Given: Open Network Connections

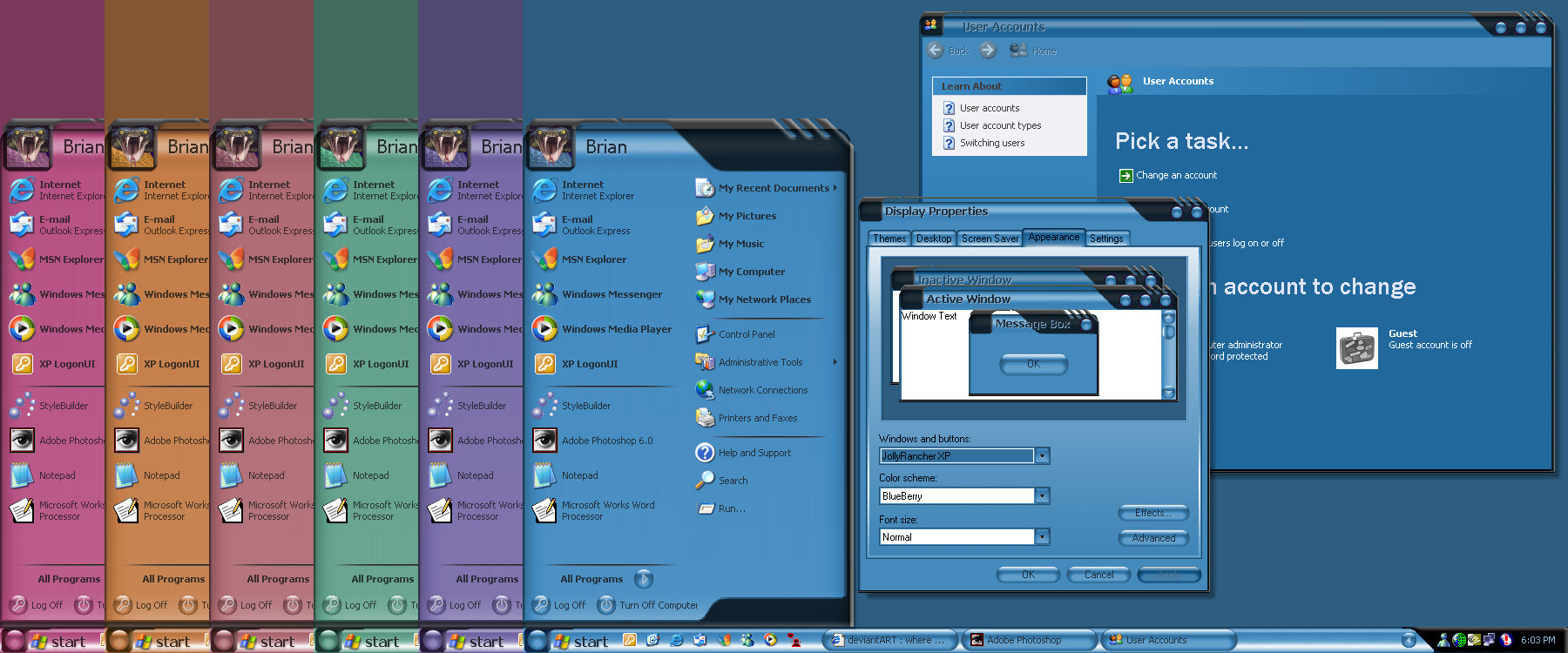Looking at the screenshot, I should point(753,390).
